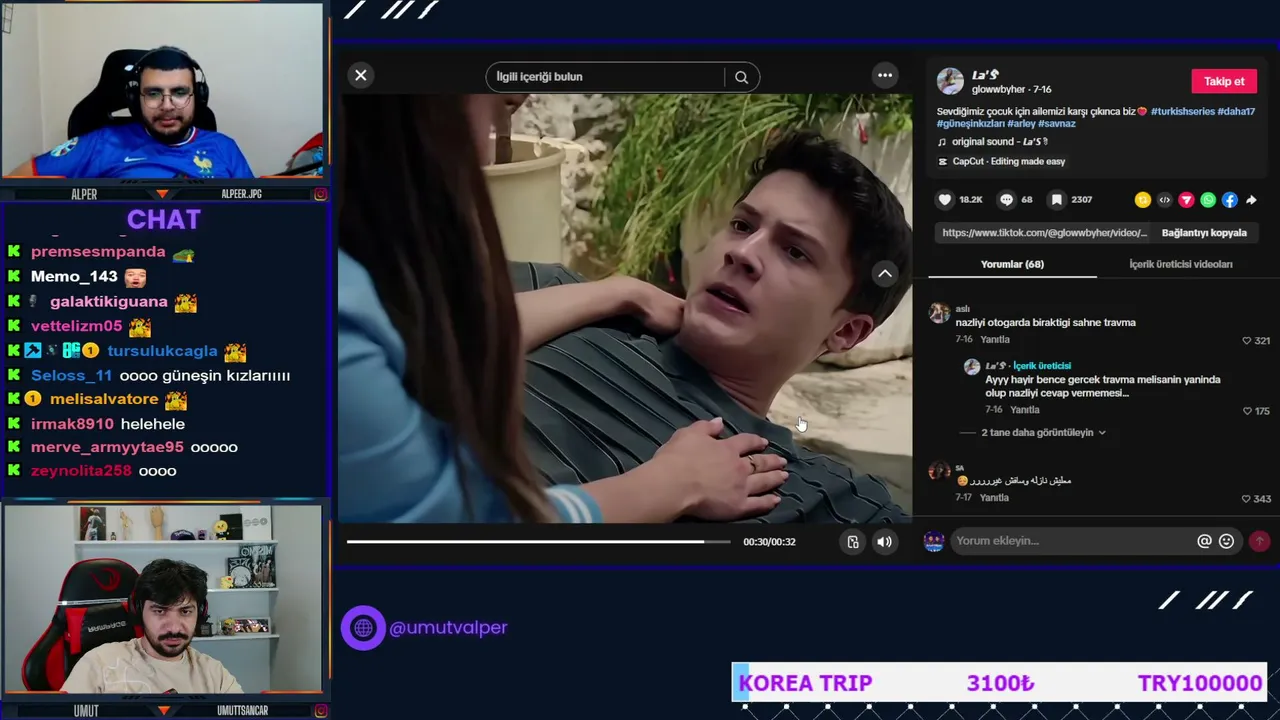Expand 2 tane daha görüntüleyin replies
This screenshot has height=720, width=1280.
1043,433
